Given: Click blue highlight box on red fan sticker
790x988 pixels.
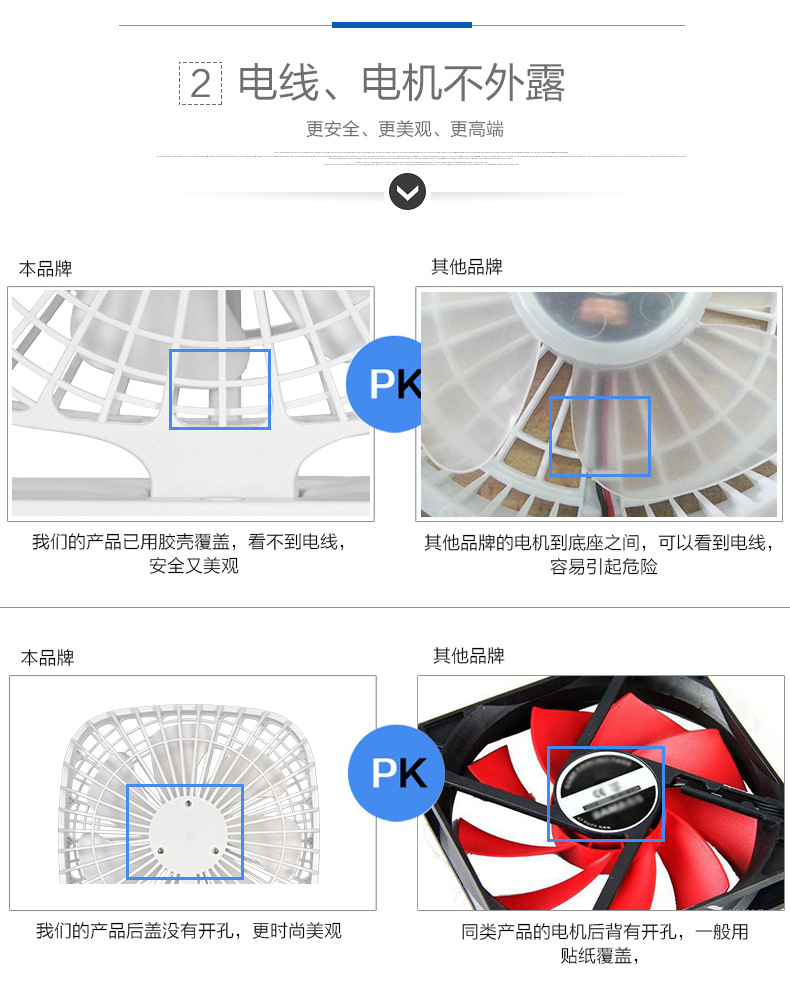Looking at the screenshot, I should point(605,794).
